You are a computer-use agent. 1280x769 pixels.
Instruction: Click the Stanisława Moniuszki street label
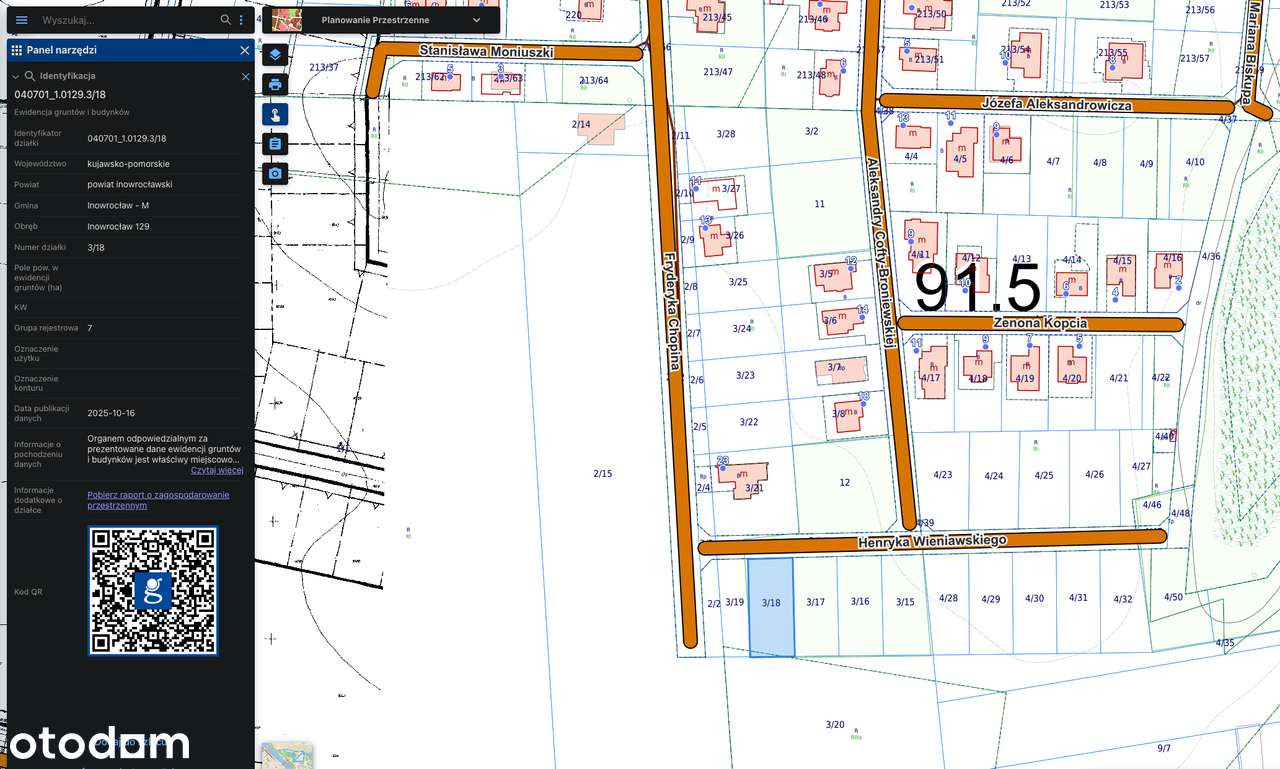pos(486,50)
